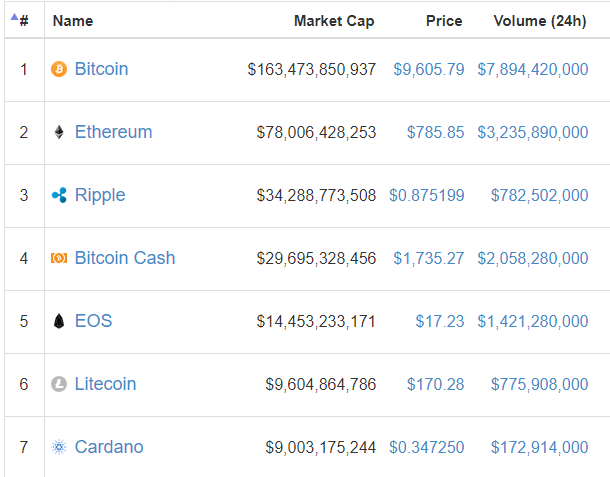
Task: Click the orange Bitcoin logo icon
Action: click(59, 69)
